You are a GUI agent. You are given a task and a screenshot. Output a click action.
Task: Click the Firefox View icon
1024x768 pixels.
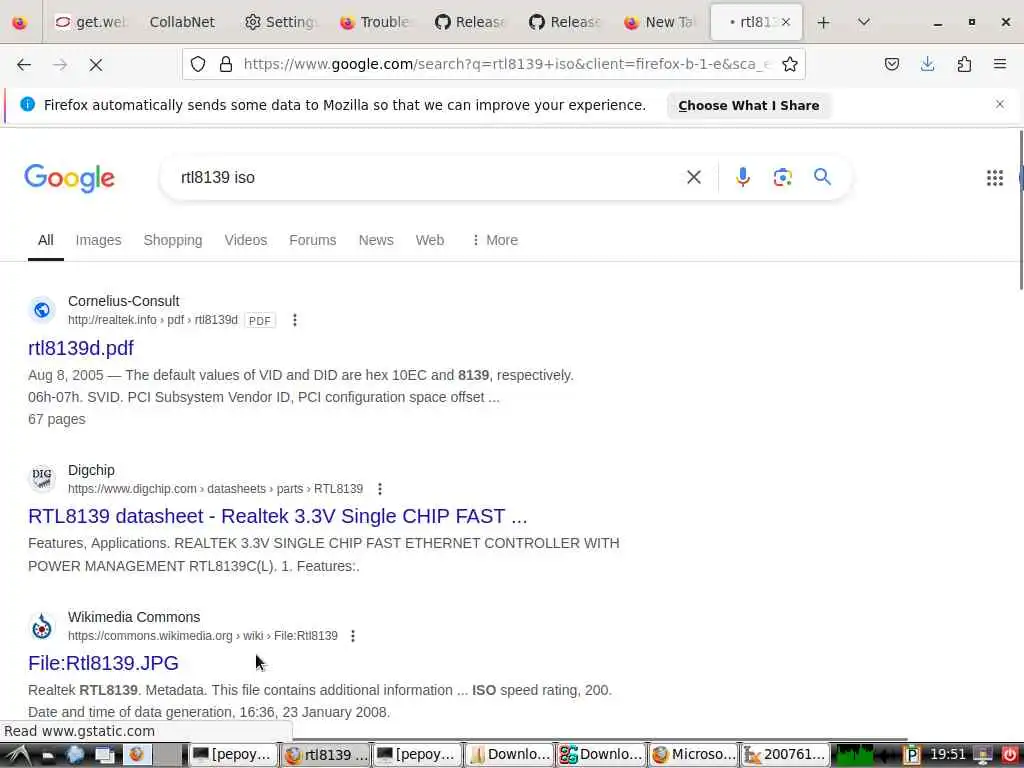click(x=20, y=22)
